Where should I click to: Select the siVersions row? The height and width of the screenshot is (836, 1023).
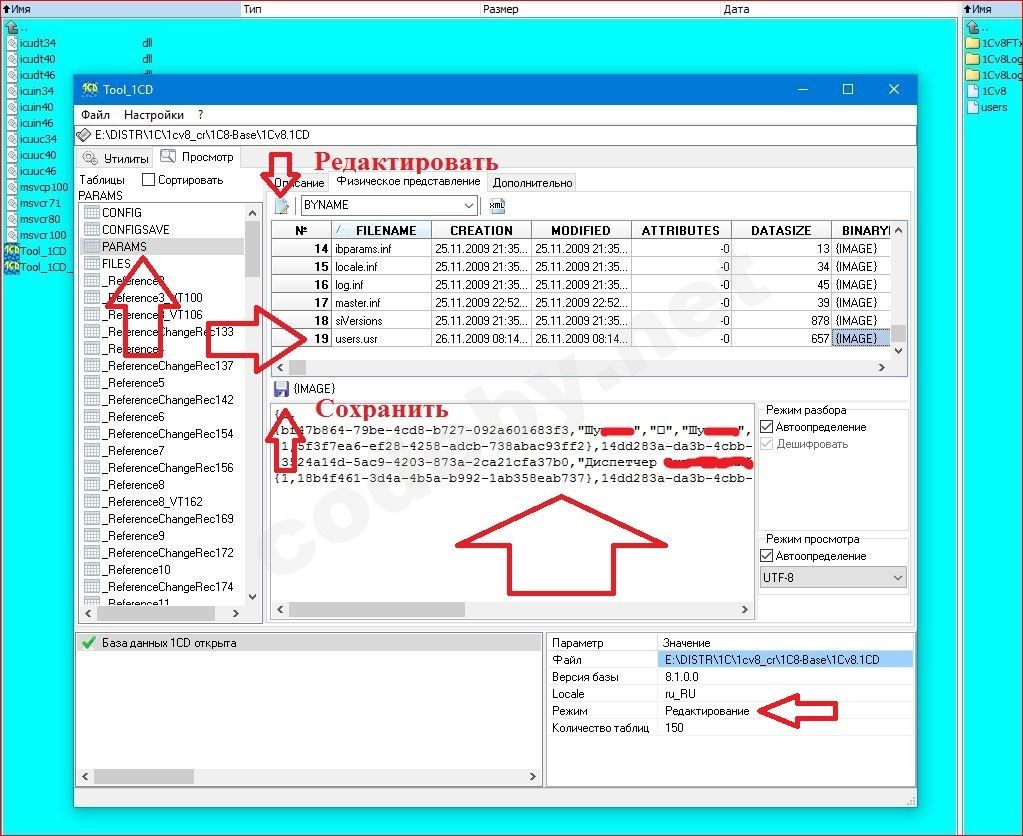click(581, 320)
